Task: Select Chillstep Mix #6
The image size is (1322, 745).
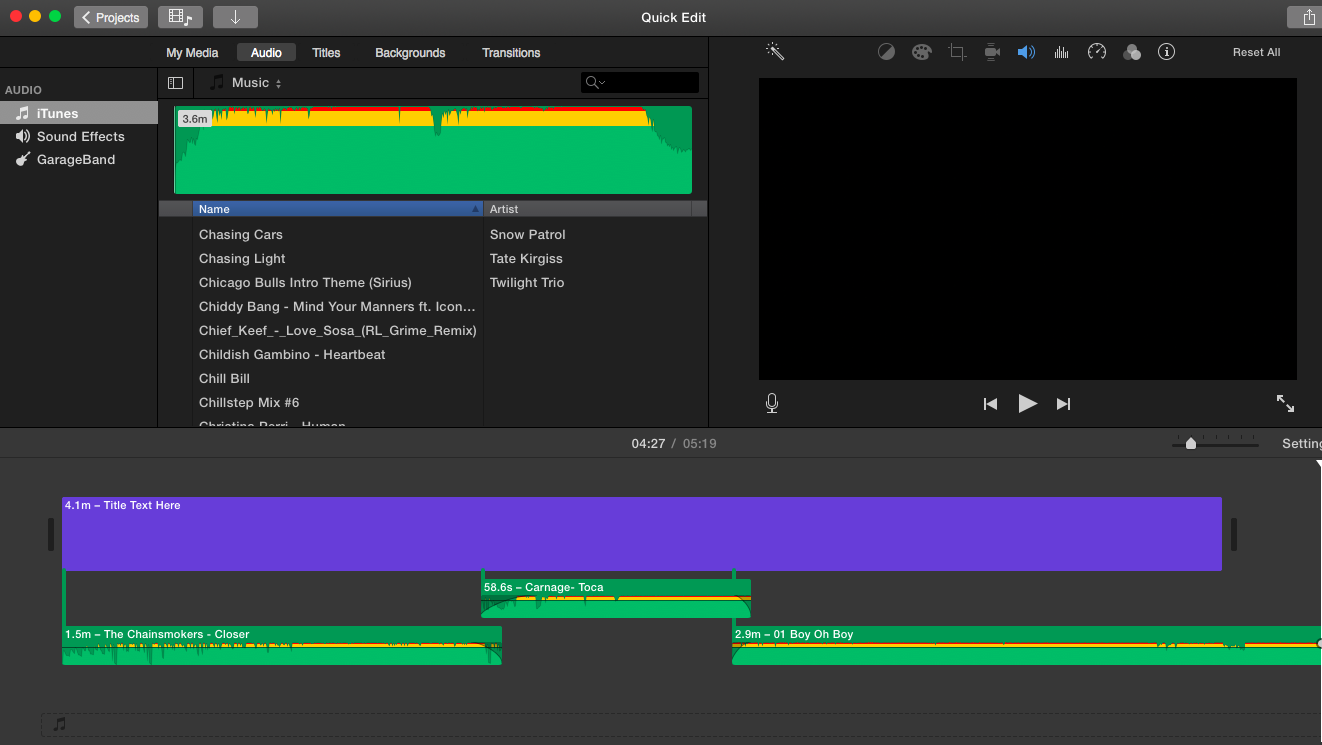Action: tap(249, 402)
